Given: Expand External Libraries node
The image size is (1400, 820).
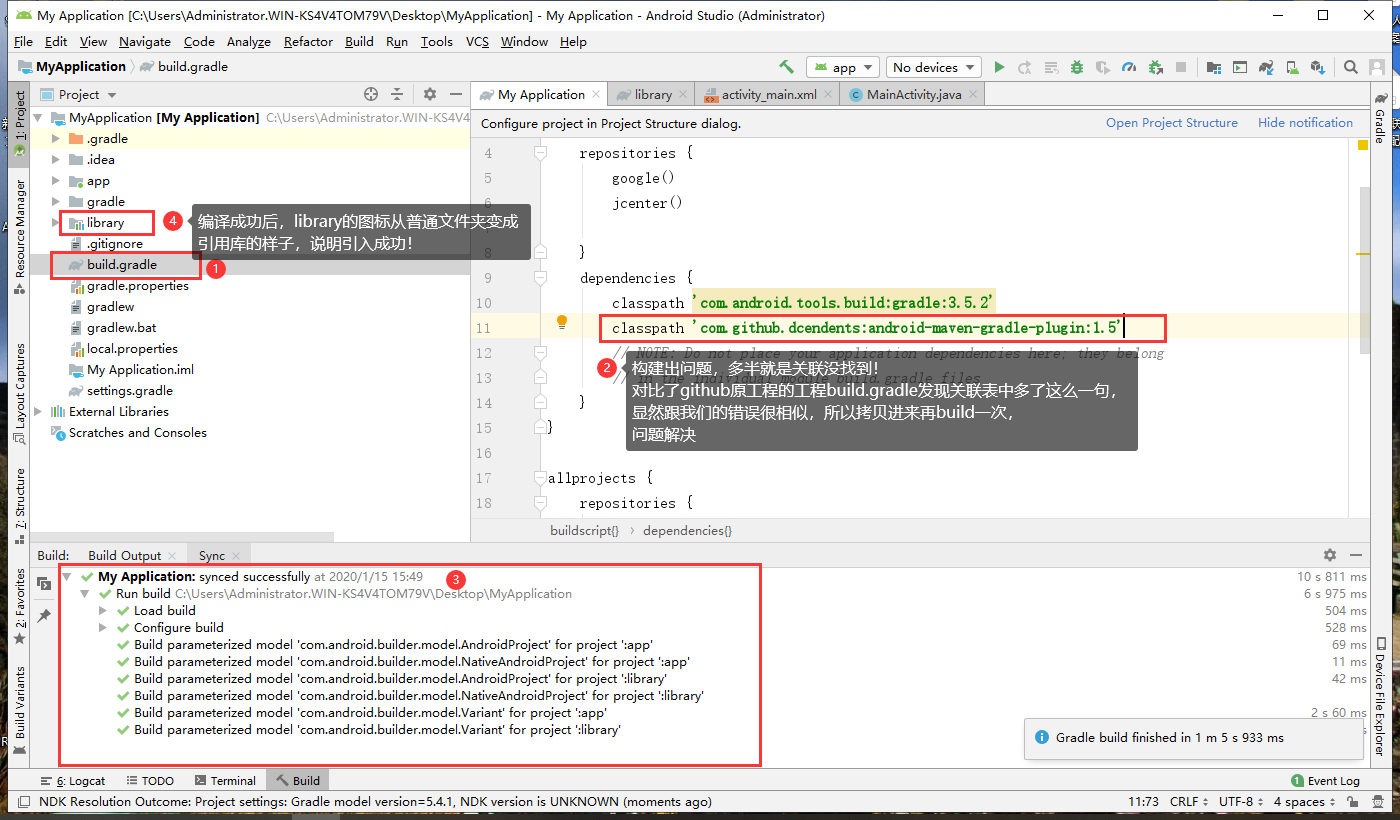Looking at the screenshot, I should (x=39, y=412).
